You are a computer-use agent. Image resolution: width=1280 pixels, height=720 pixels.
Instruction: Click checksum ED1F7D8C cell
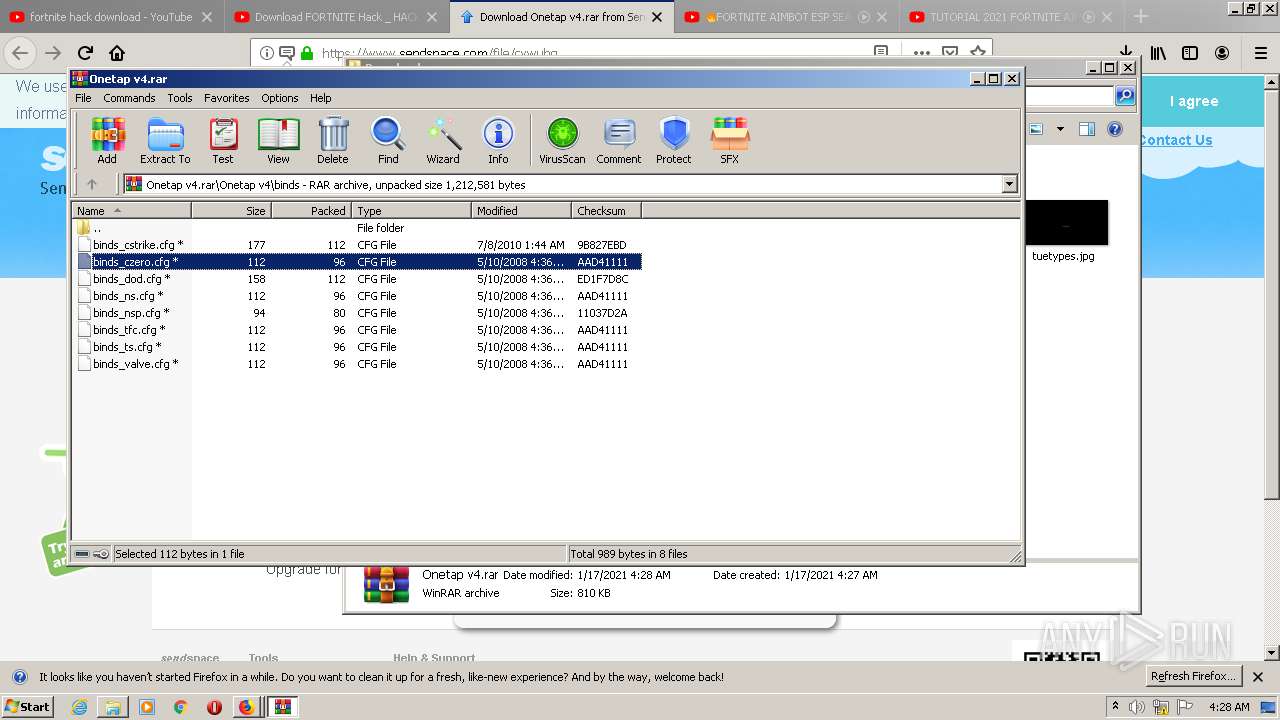[x=603, y=279]
